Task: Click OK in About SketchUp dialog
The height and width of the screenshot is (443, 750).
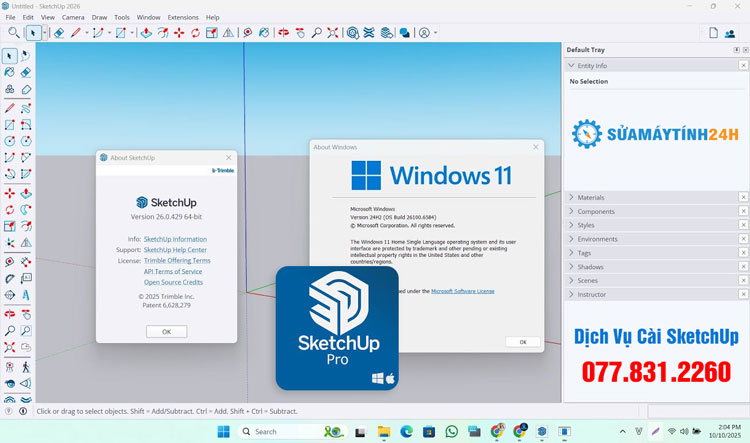Action: point(166,332)
